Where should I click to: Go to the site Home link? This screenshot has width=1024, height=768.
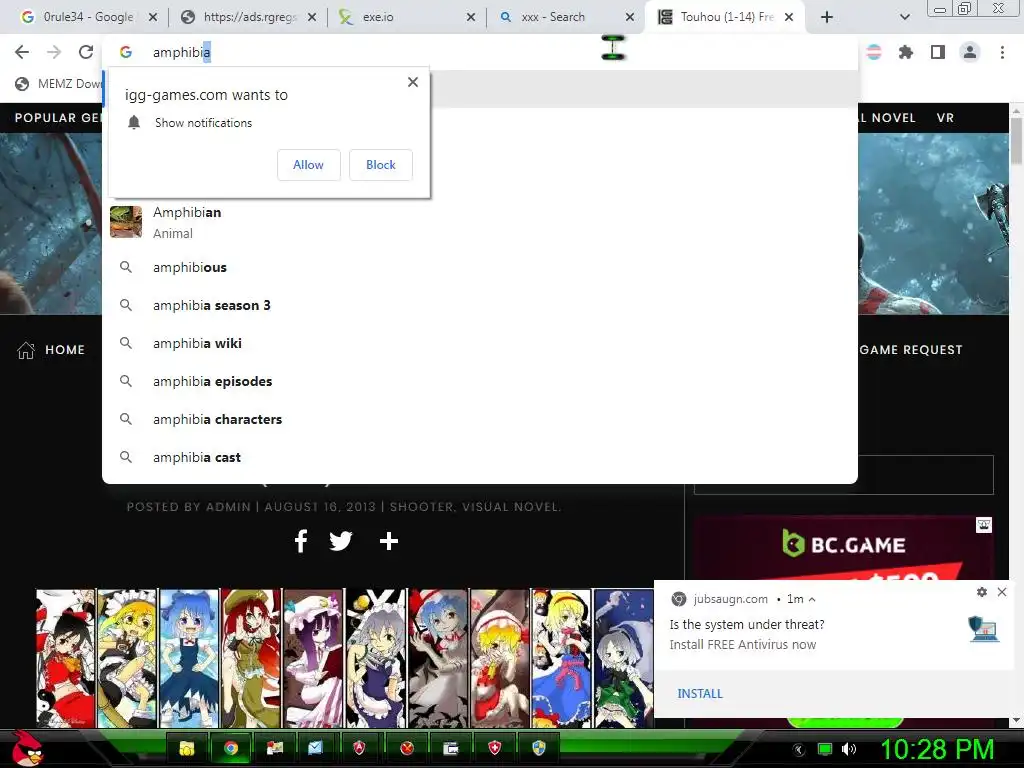coord(51,350)
